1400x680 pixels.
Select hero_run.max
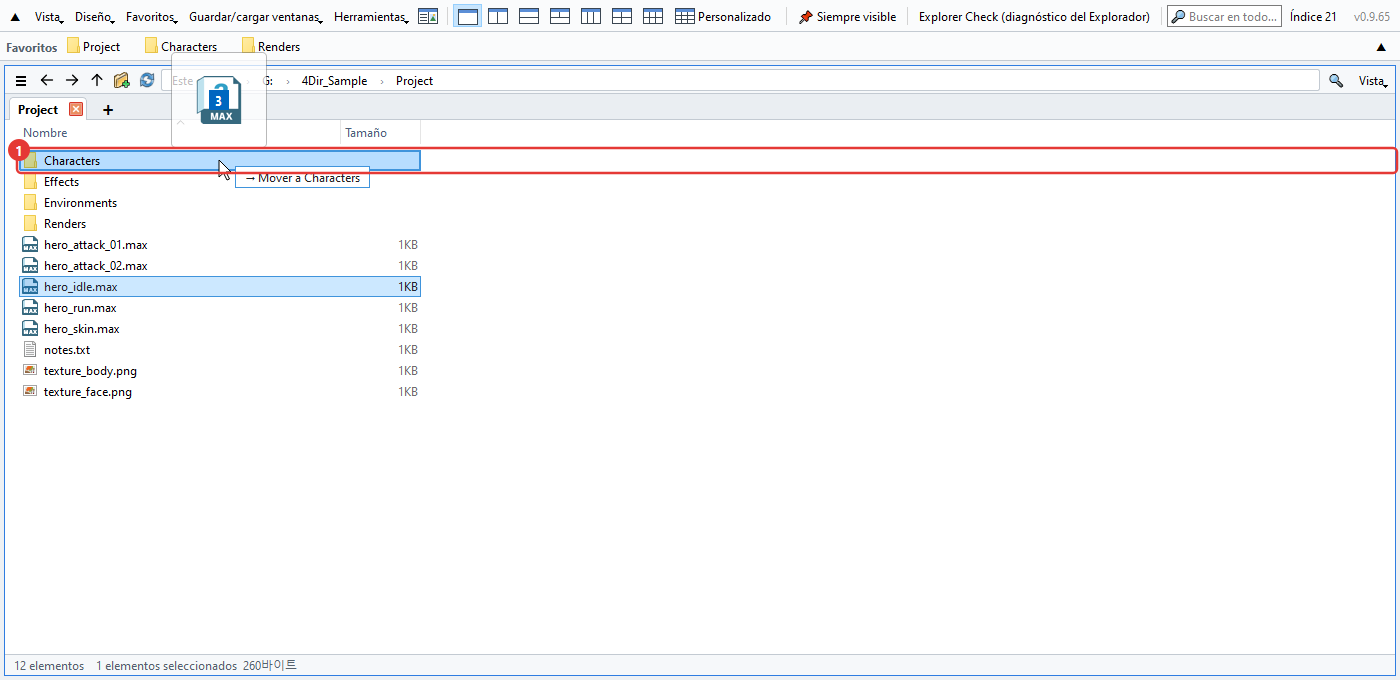[x=220, y=308]
